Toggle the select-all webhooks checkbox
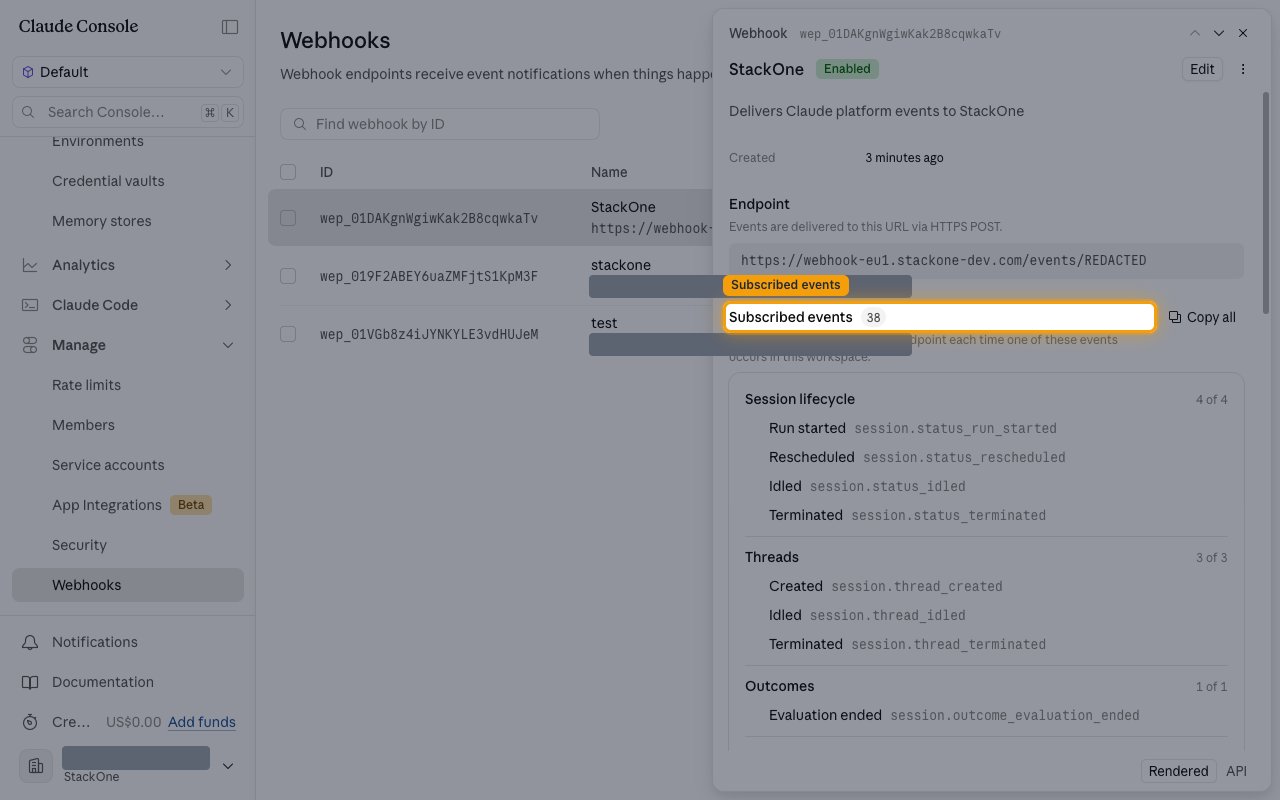 coord(288,172)
